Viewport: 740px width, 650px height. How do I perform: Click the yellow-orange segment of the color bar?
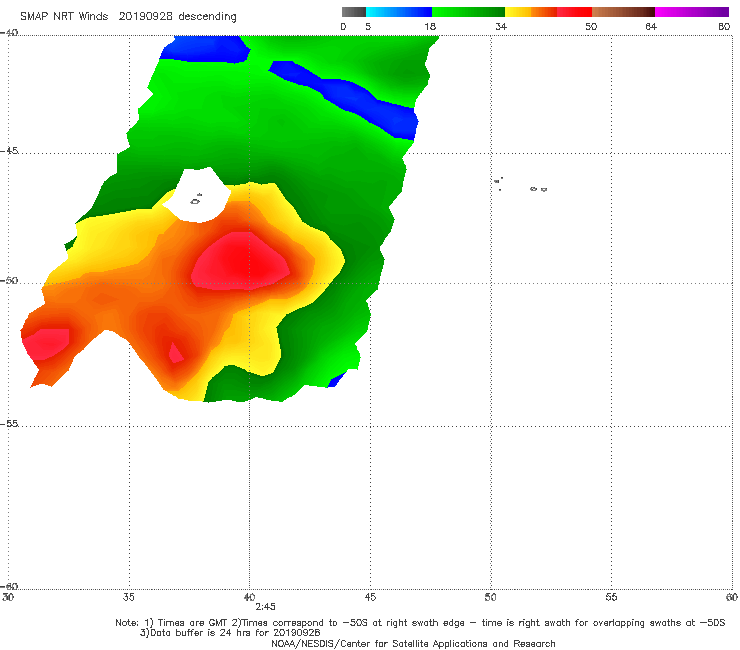[x=531, y=12]
